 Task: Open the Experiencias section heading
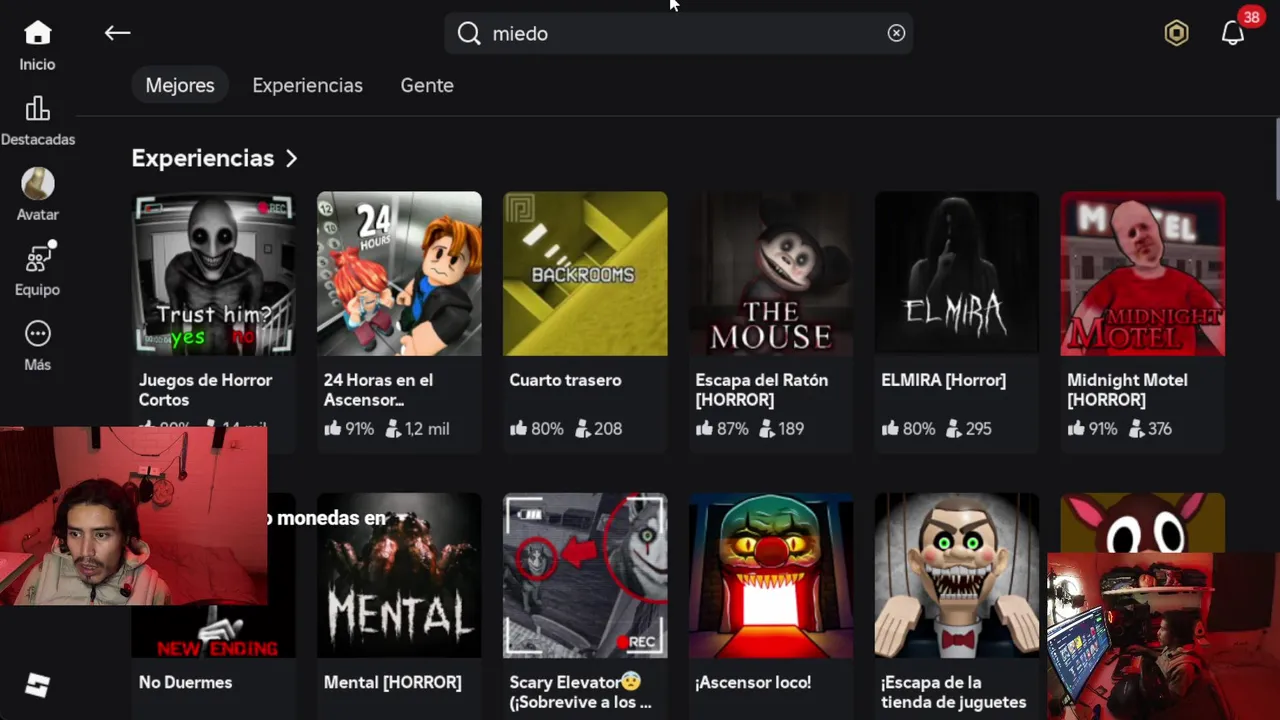click(202, 158)
